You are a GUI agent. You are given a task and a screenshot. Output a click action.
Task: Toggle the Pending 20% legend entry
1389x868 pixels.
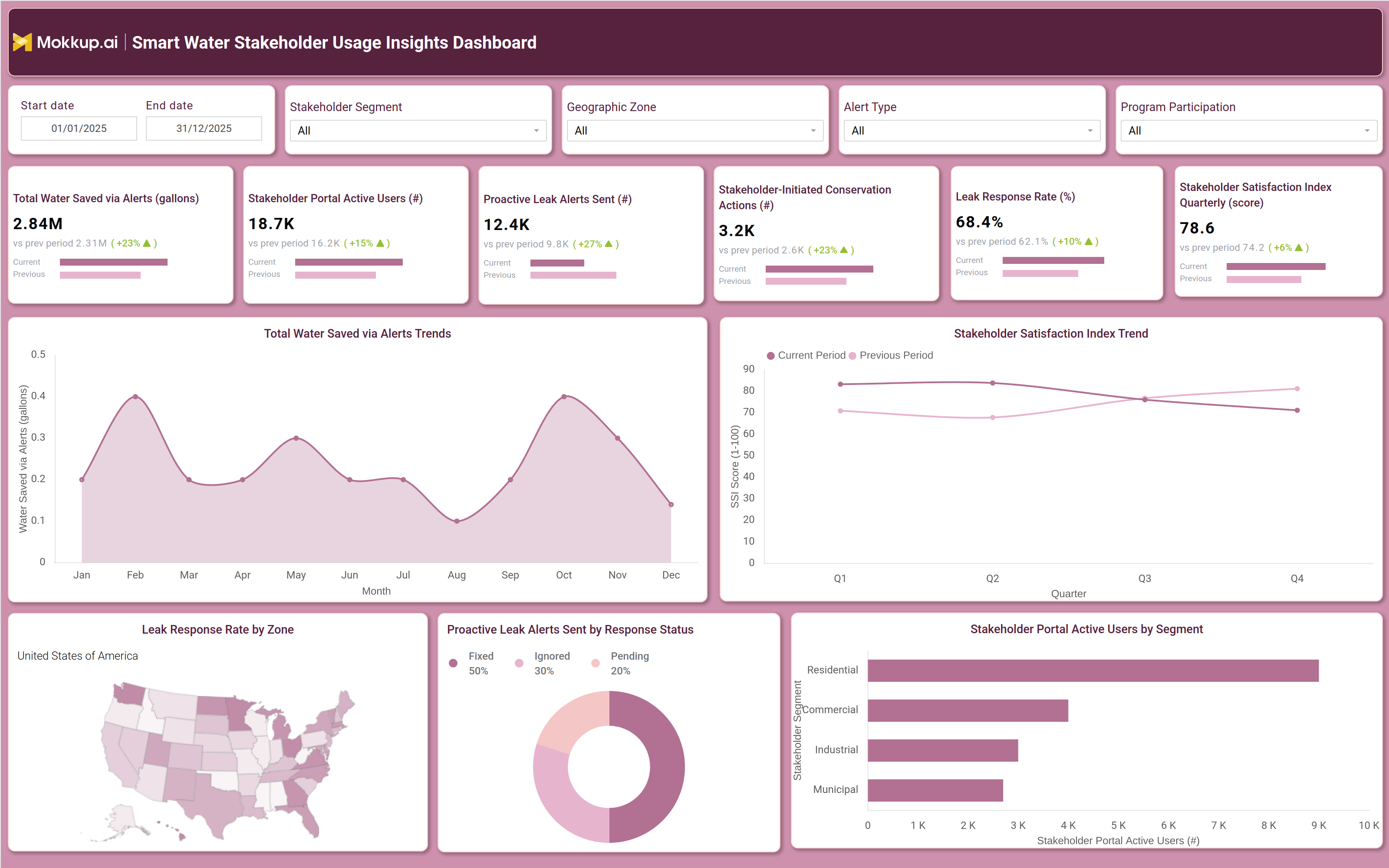click(620, 663)
